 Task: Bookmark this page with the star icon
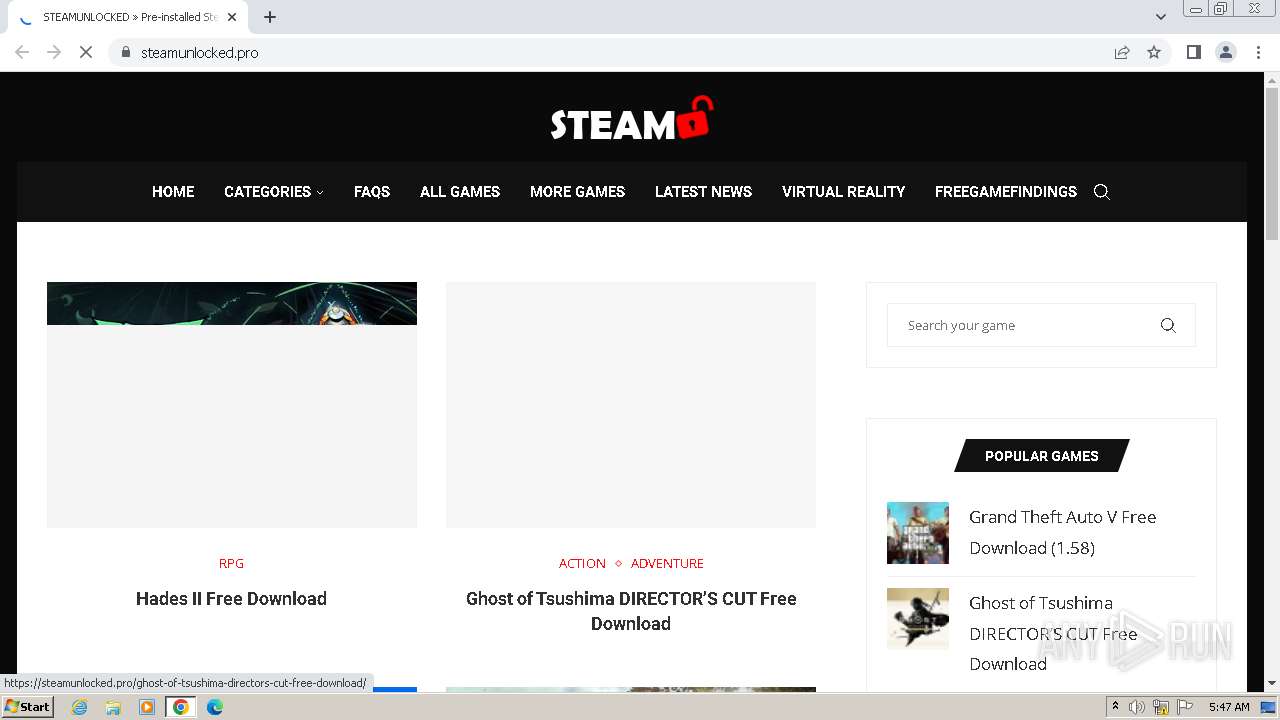pyautogui.click(x=1154, y=52)
